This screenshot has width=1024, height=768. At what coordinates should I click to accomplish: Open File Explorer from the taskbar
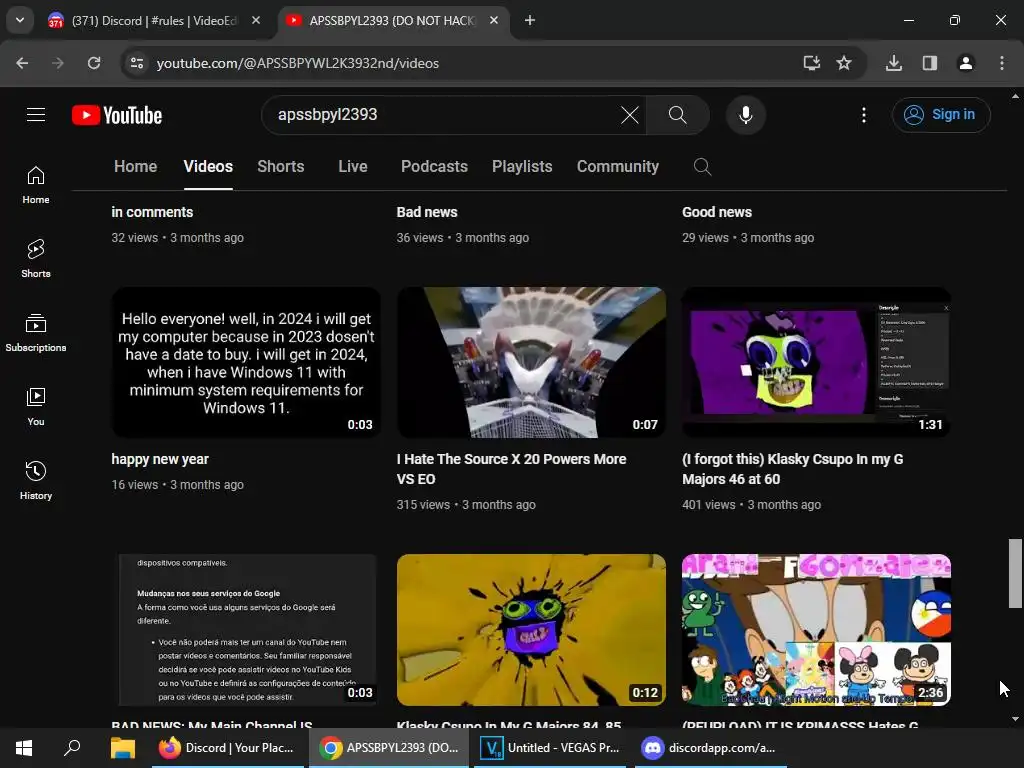(122, 748)
